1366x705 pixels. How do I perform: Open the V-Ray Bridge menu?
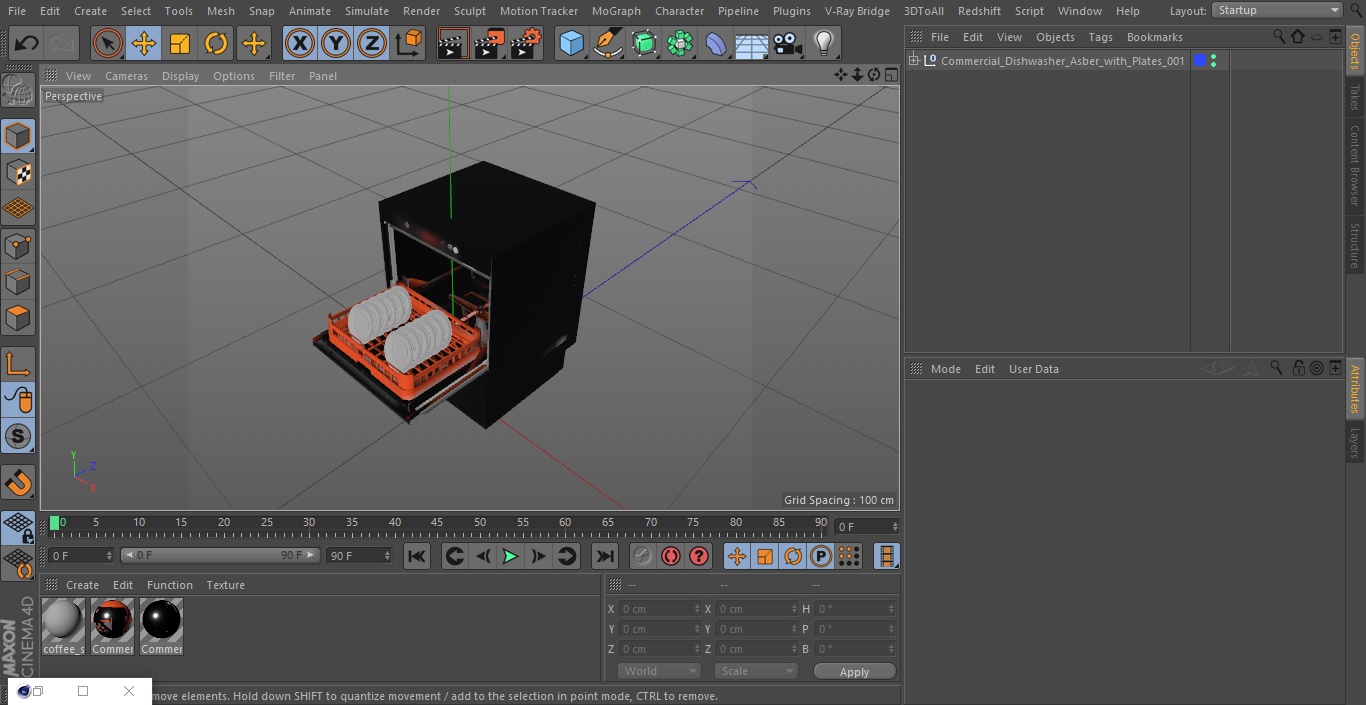[x=857, y=11]
